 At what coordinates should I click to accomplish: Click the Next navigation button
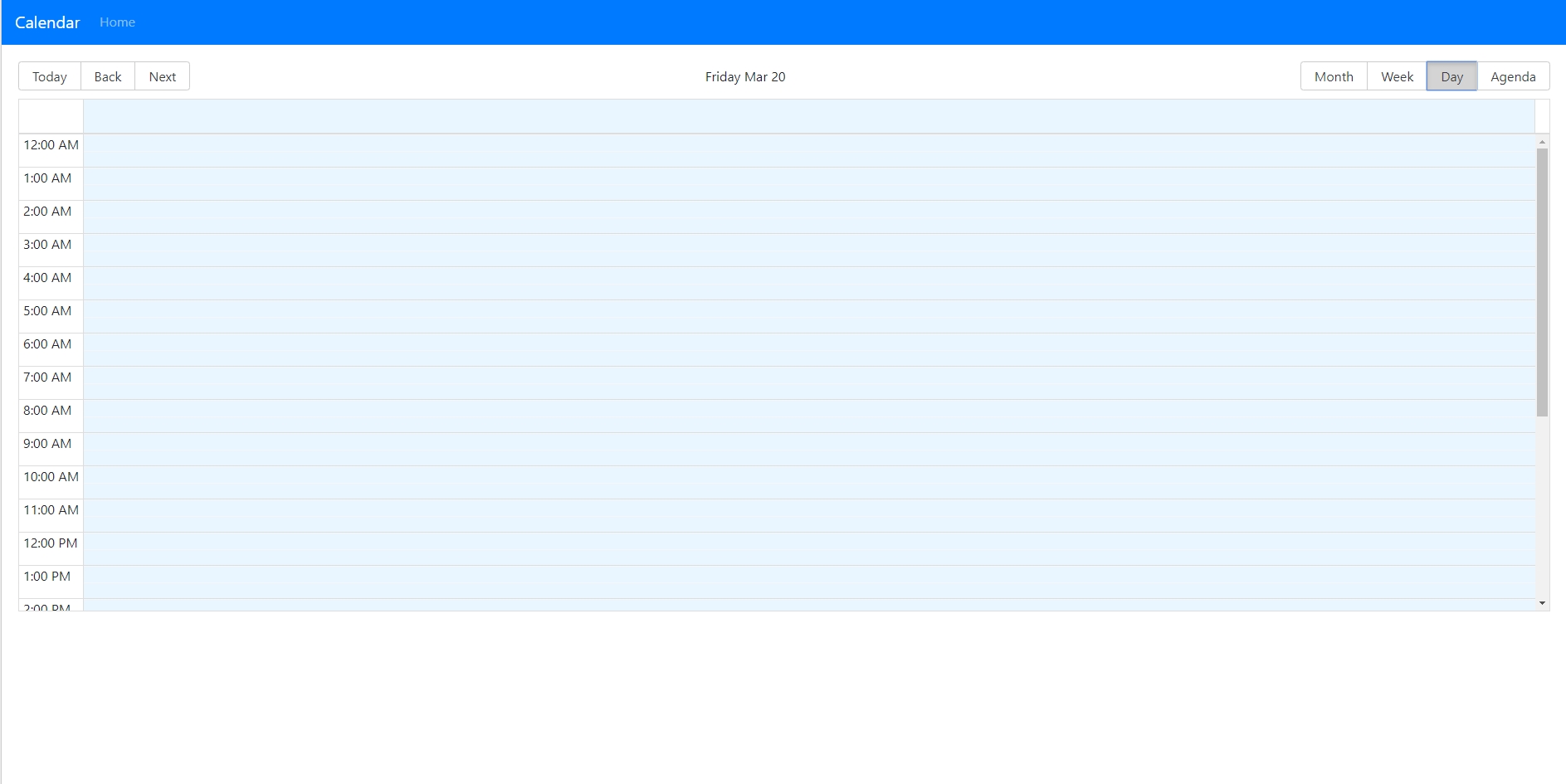coord(162,76)
